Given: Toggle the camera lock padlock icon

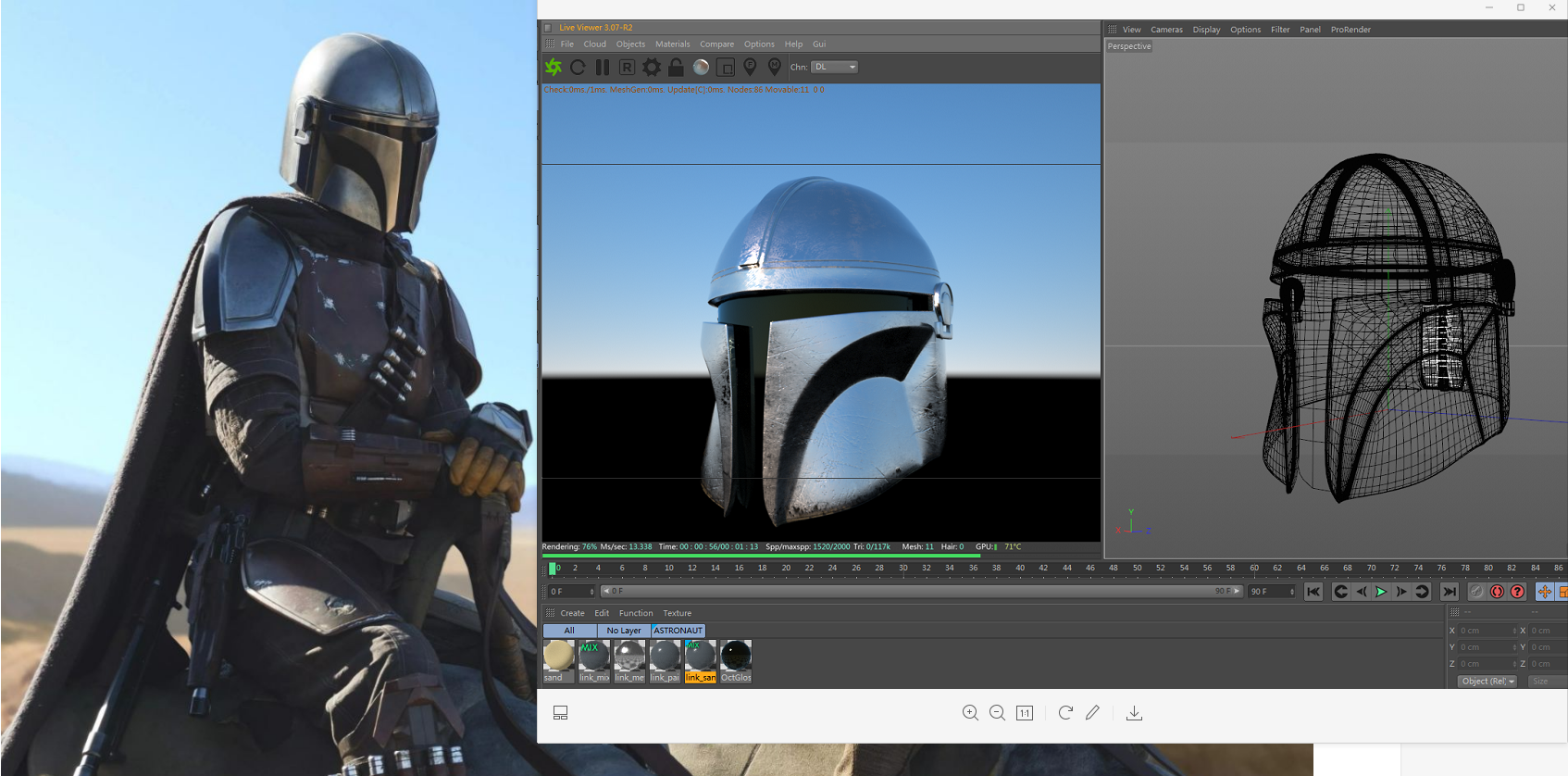Looking at the screenshot, I should pos(676,67).
